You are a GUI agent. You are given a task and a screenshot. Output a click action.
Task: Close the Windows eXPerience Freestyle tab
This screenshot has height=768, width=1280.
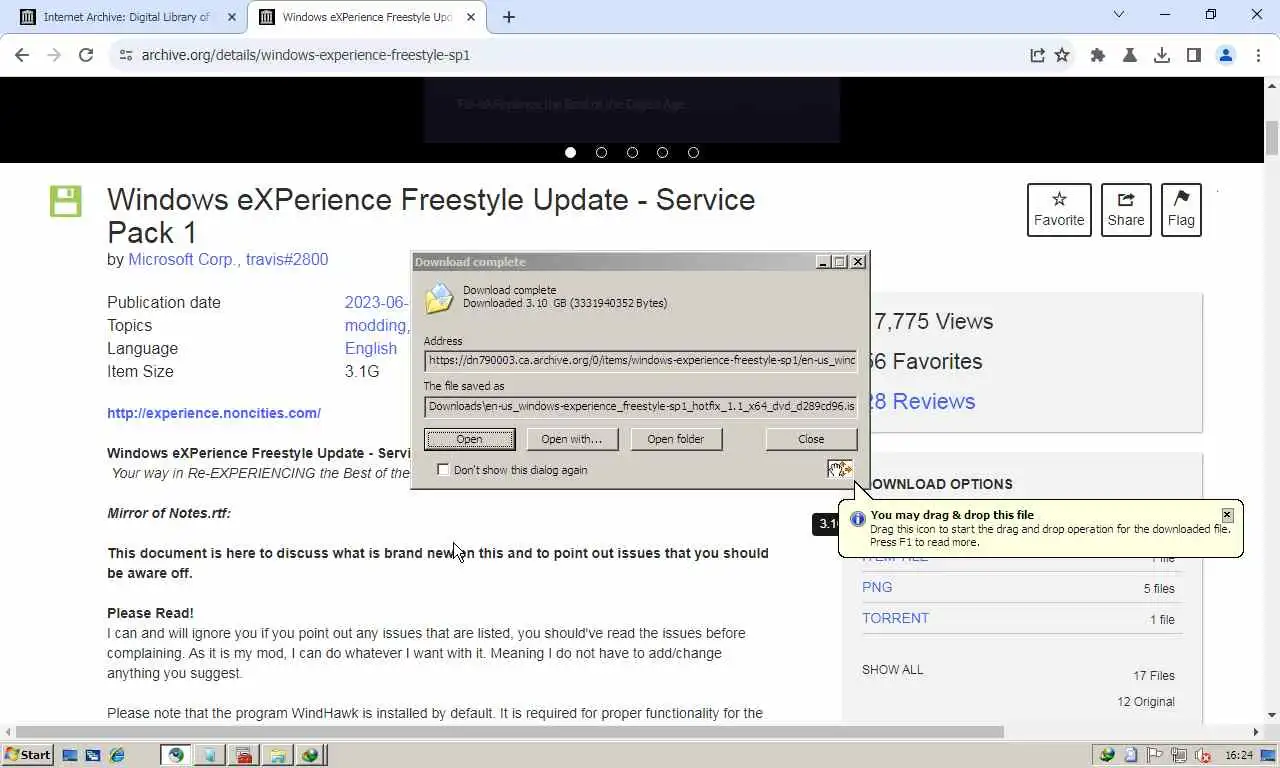tap(471, 17)
